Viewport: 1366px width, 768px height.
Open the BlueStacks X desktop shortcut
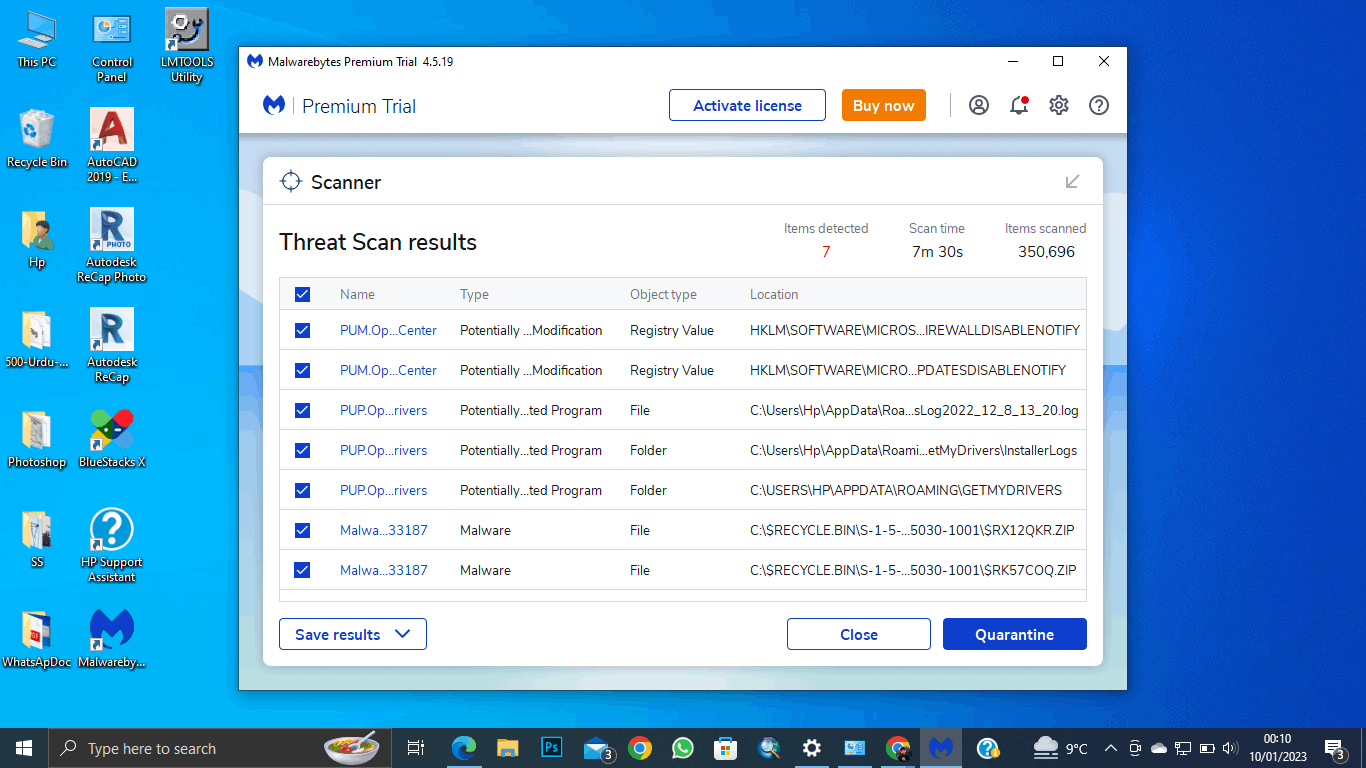click(x=112, y=440)
